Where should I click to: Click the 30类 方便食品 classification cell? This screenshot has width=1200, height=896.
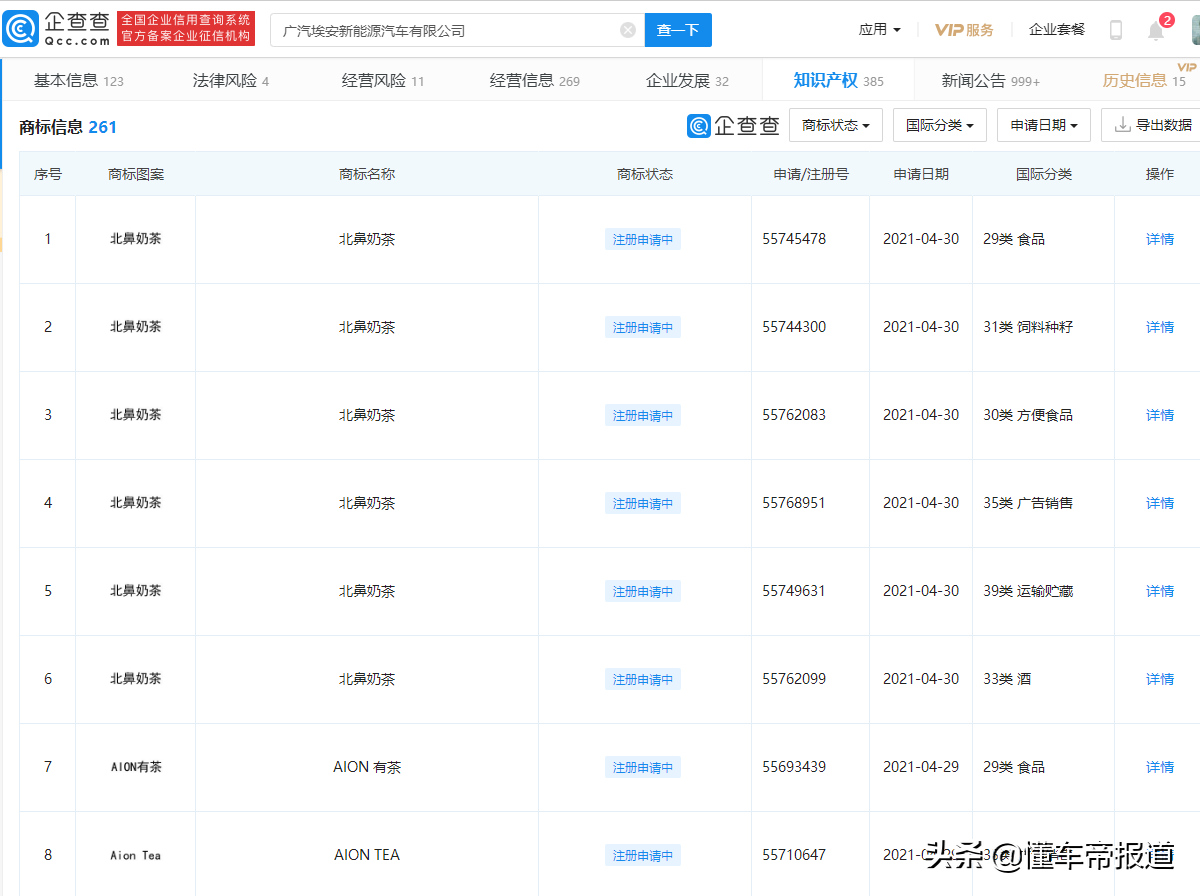(1028, 415)
